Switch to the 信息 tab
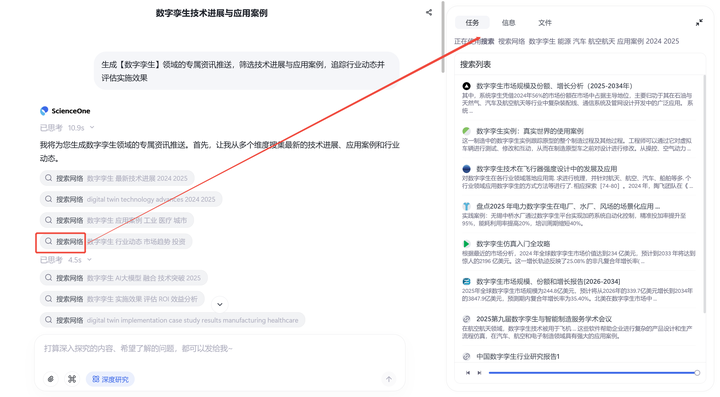Screen dimensions: 720x397 (x=508, y=22)
